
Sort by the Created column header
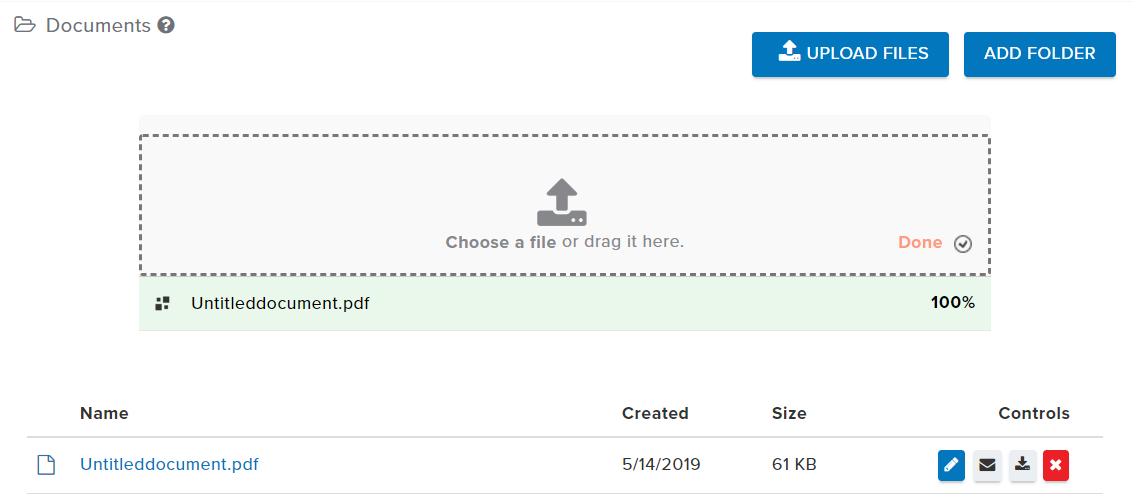tap(655, 414)
